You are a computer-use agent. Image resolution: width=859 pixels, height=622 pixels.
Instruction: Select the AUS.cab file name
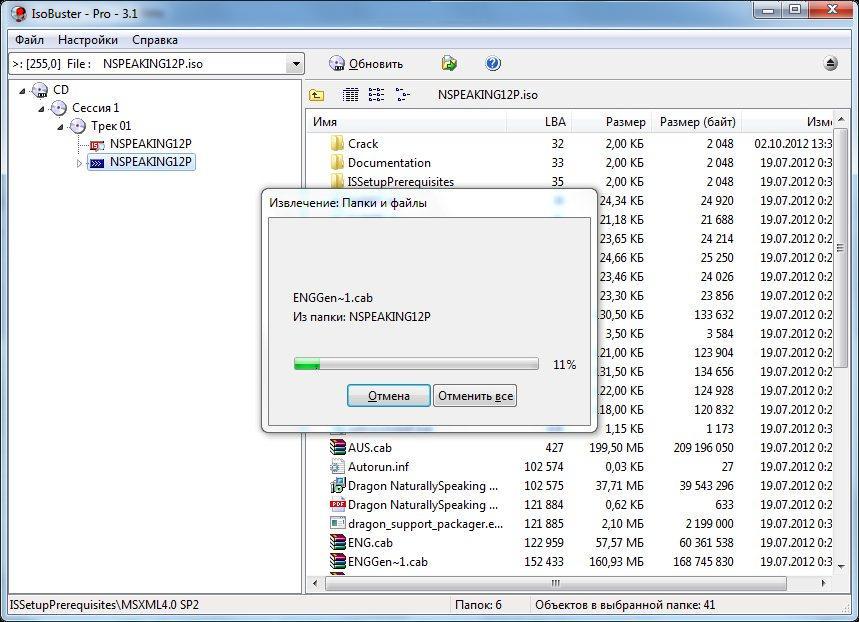[x=370, y=448]
